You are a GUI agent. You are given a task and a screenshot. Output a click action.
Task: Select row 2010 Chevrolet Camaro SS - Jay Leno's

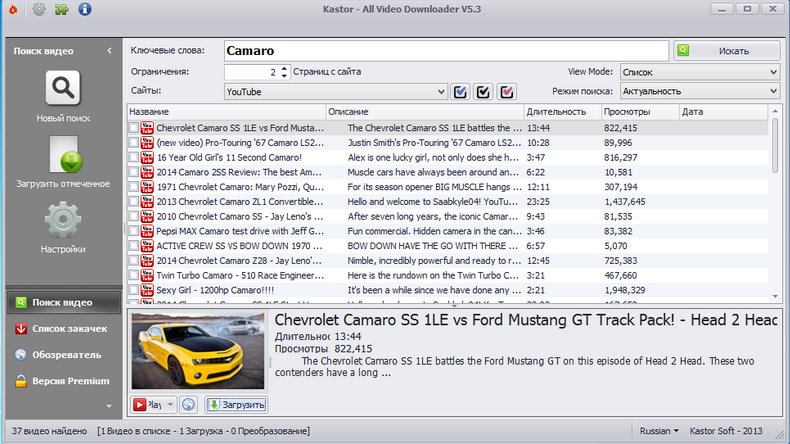pyautogui.click(x=448, y=216)
